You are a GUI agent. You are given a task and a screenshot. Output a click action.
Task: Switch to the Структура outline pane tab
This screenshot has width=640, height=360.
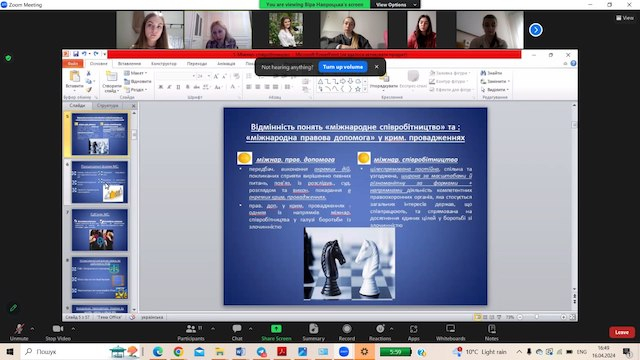pos(108,105)
